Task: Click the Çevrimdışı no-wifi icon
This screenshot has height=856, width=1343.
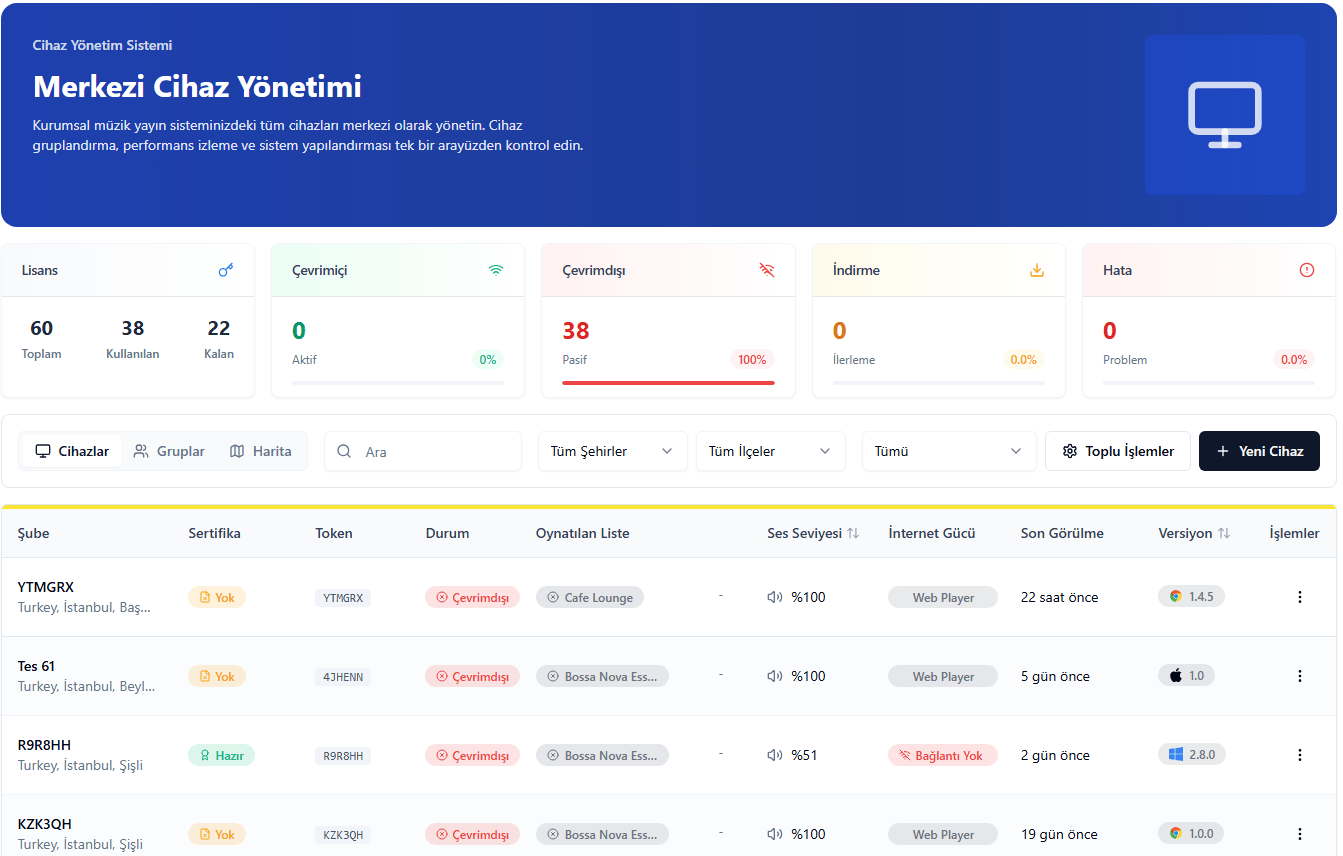Action: pyautogui.click(x=767, y=270)
